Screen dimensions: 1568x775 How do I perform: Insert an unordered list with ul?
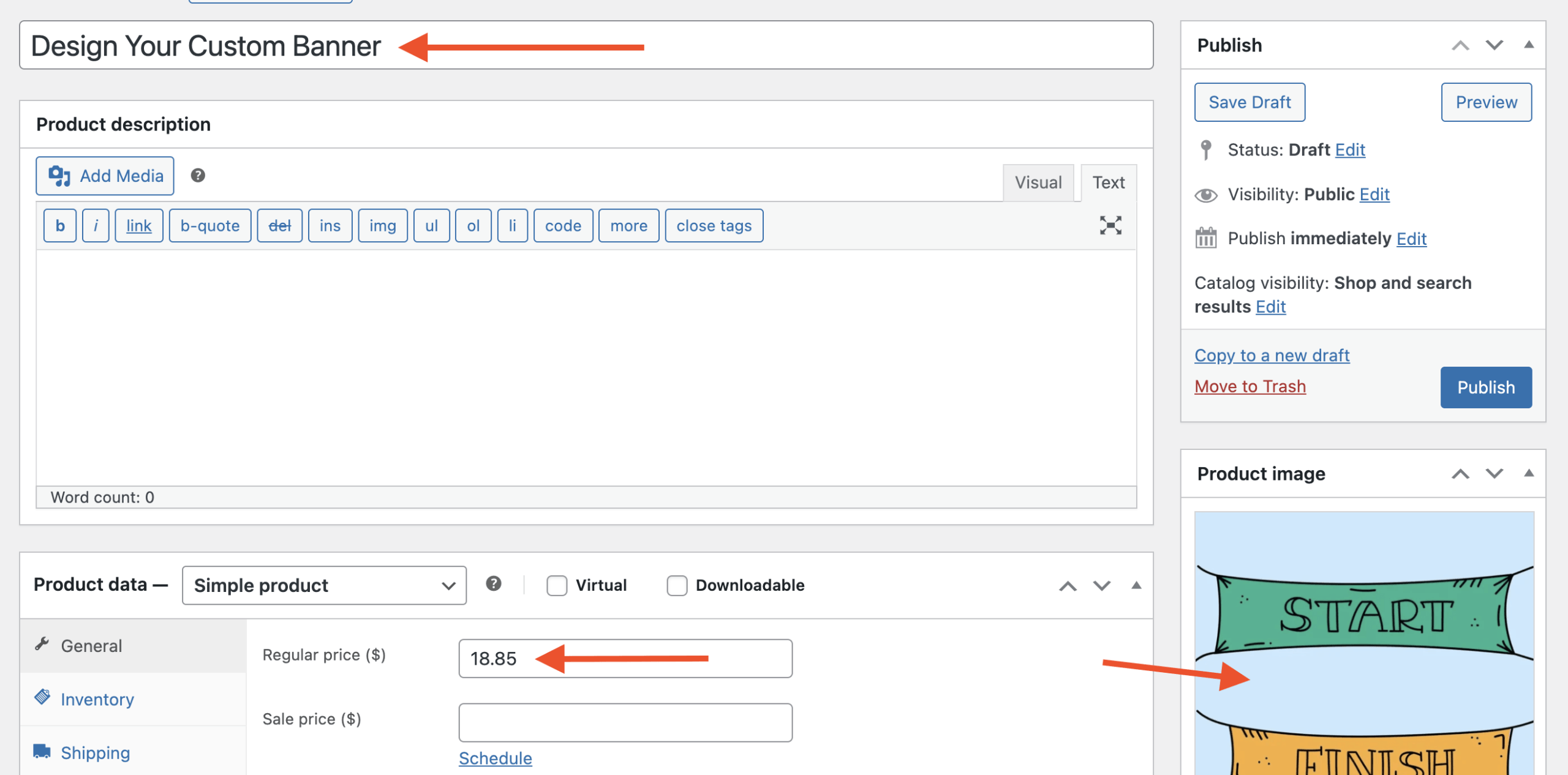coord(431,225)
